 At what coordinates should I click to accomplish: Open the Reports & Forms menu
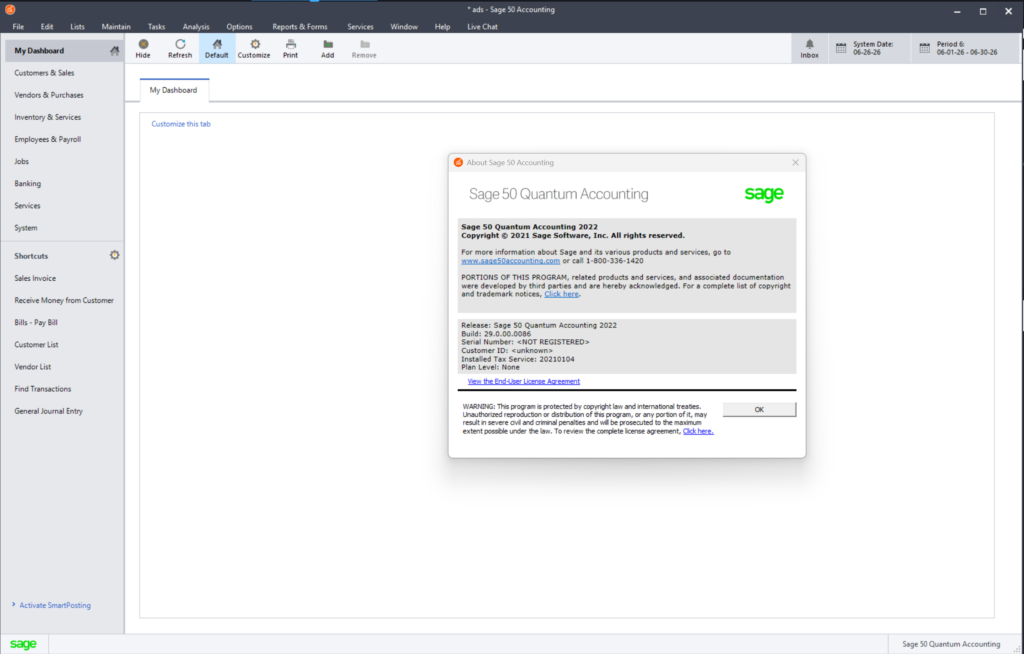point(300,27)
